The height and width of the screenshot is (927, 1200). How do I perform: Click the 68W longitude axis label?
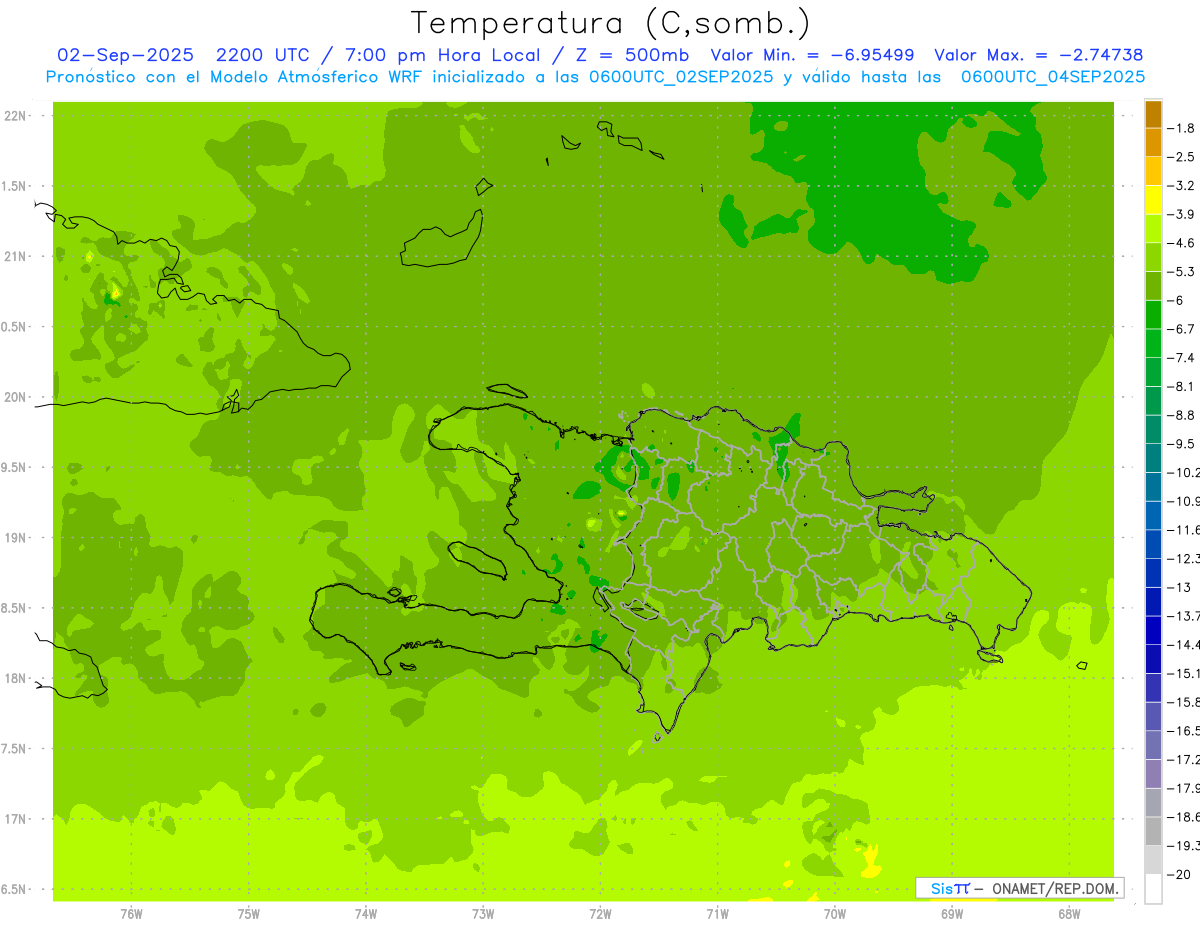pos(1069,913)
